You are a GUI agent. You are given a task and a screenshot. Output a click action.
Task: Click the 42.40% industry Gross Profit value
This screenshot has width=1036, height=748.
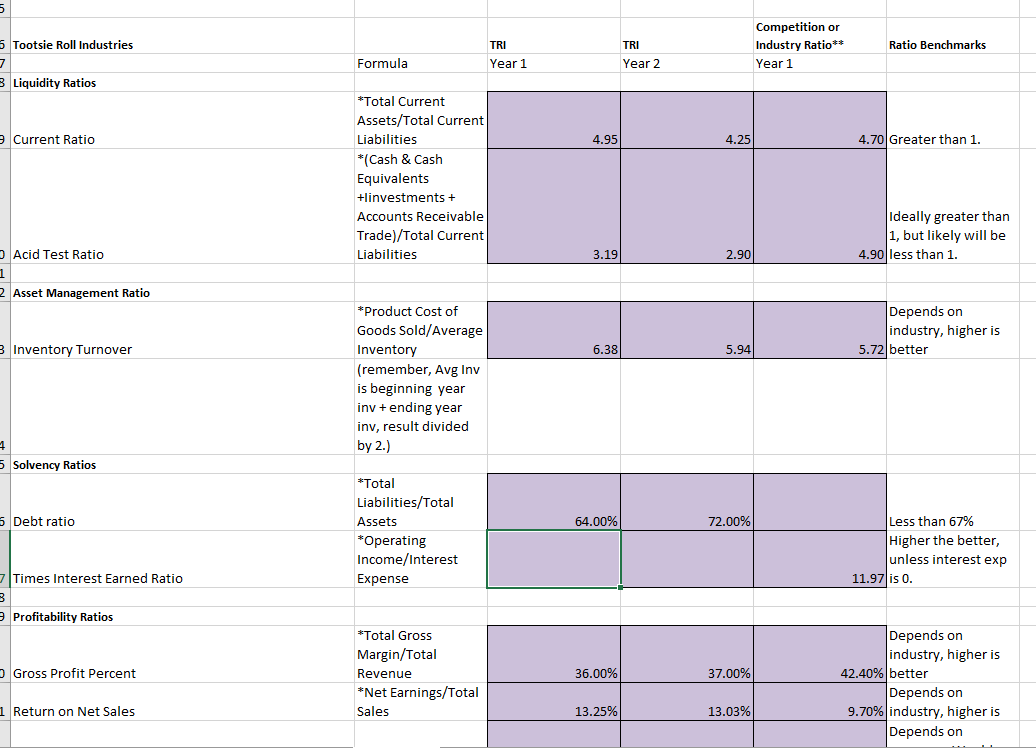[x=820, y=673]
